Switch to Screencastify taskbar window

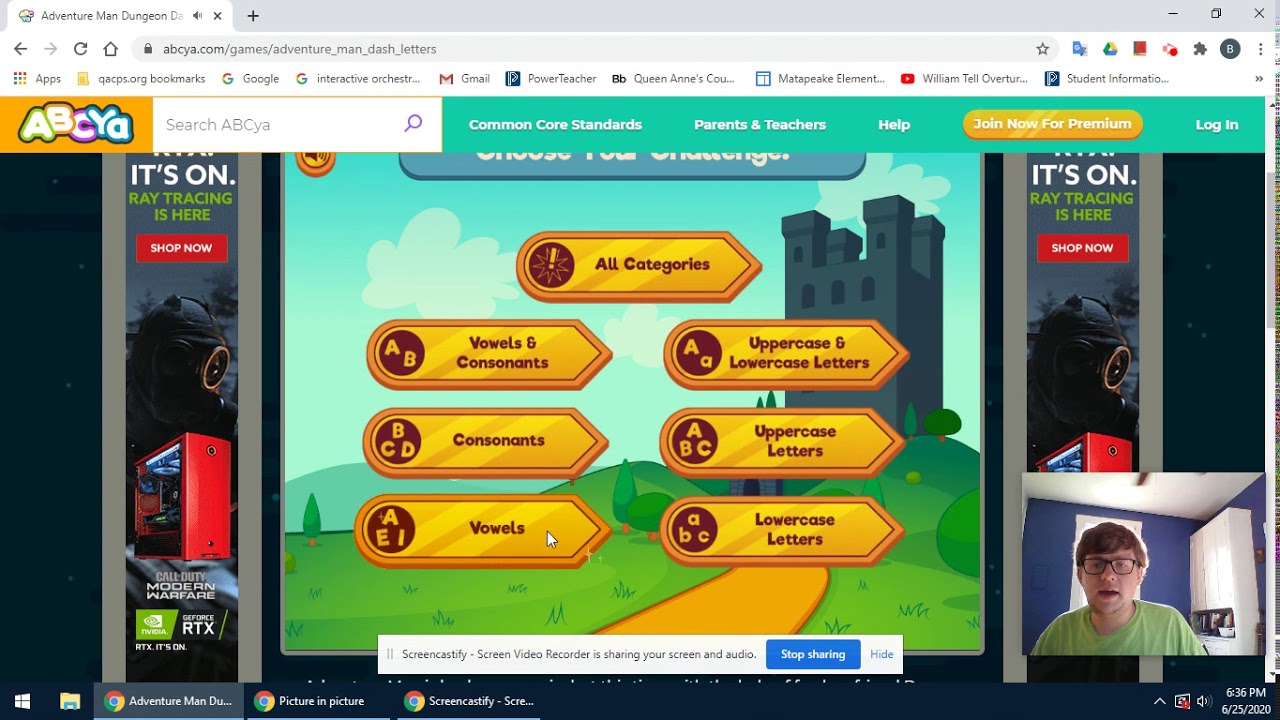tap(468, 701)
